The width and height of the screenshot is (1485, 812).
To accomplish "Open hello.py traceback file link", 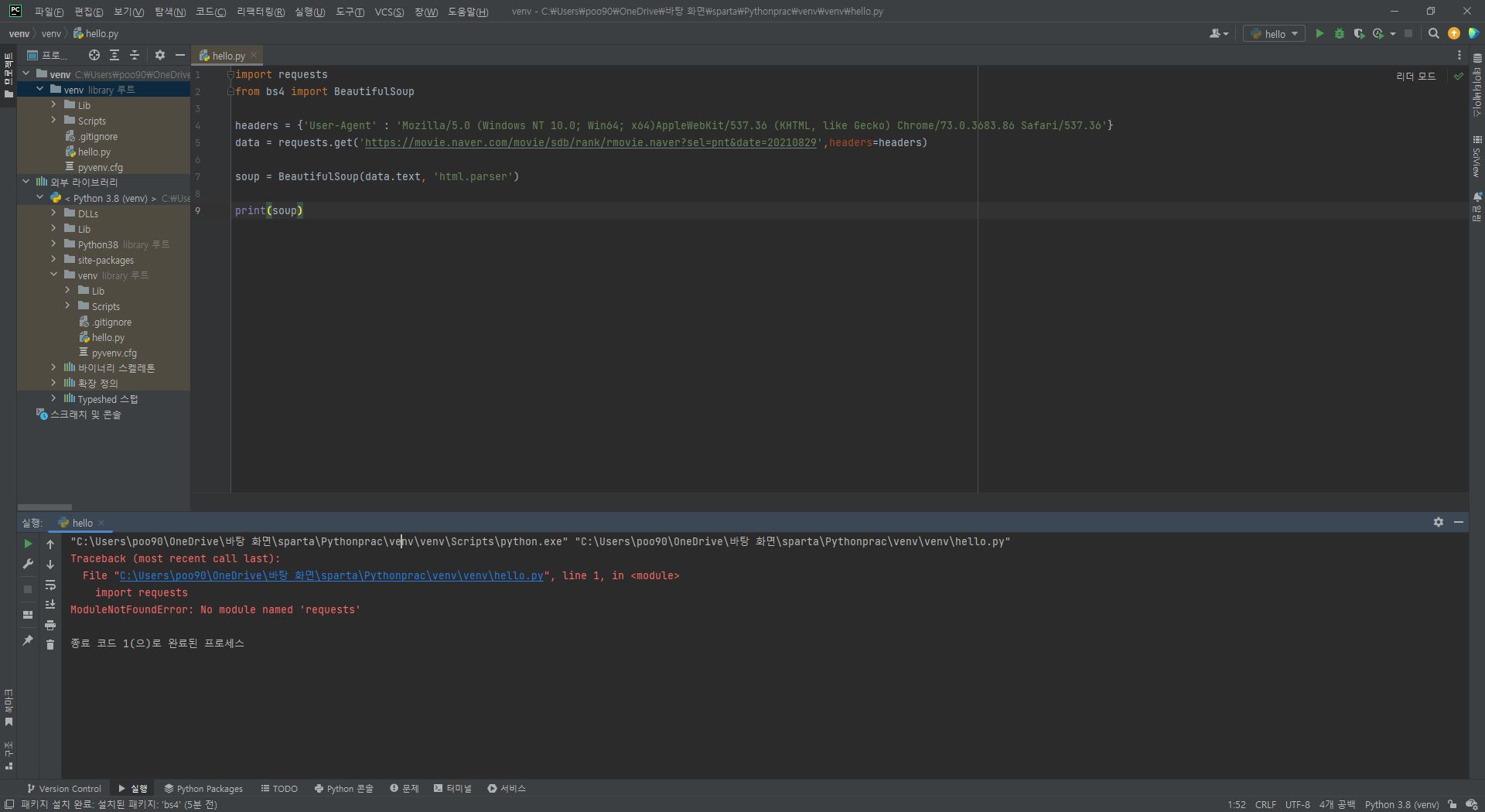I will [332, 575].
